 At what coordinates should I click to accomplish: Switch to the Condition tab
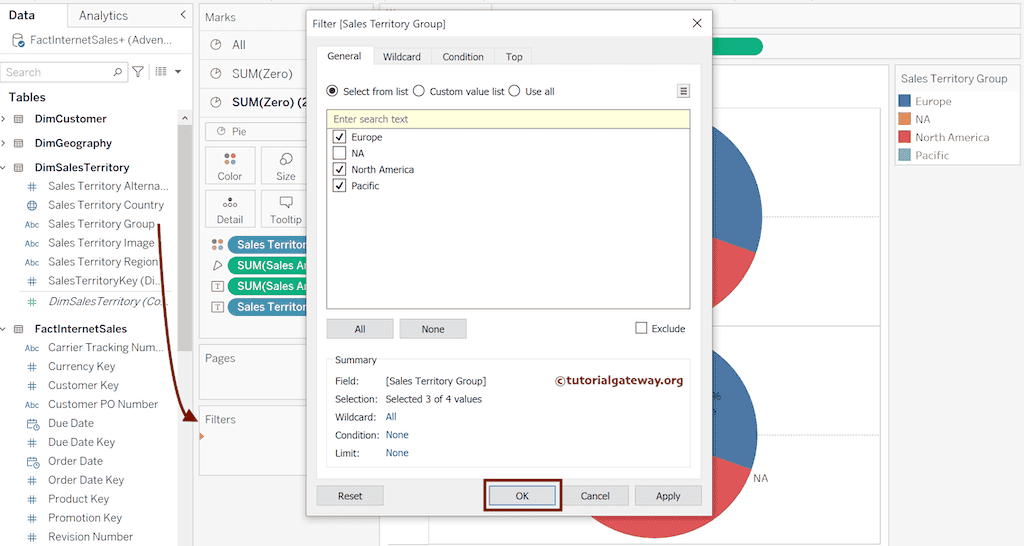tap(462, 57)
